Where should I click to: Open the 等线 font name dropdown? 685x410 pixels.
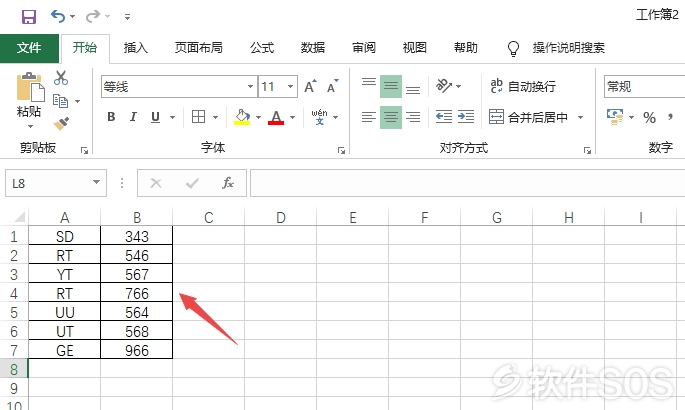point(250,86)
